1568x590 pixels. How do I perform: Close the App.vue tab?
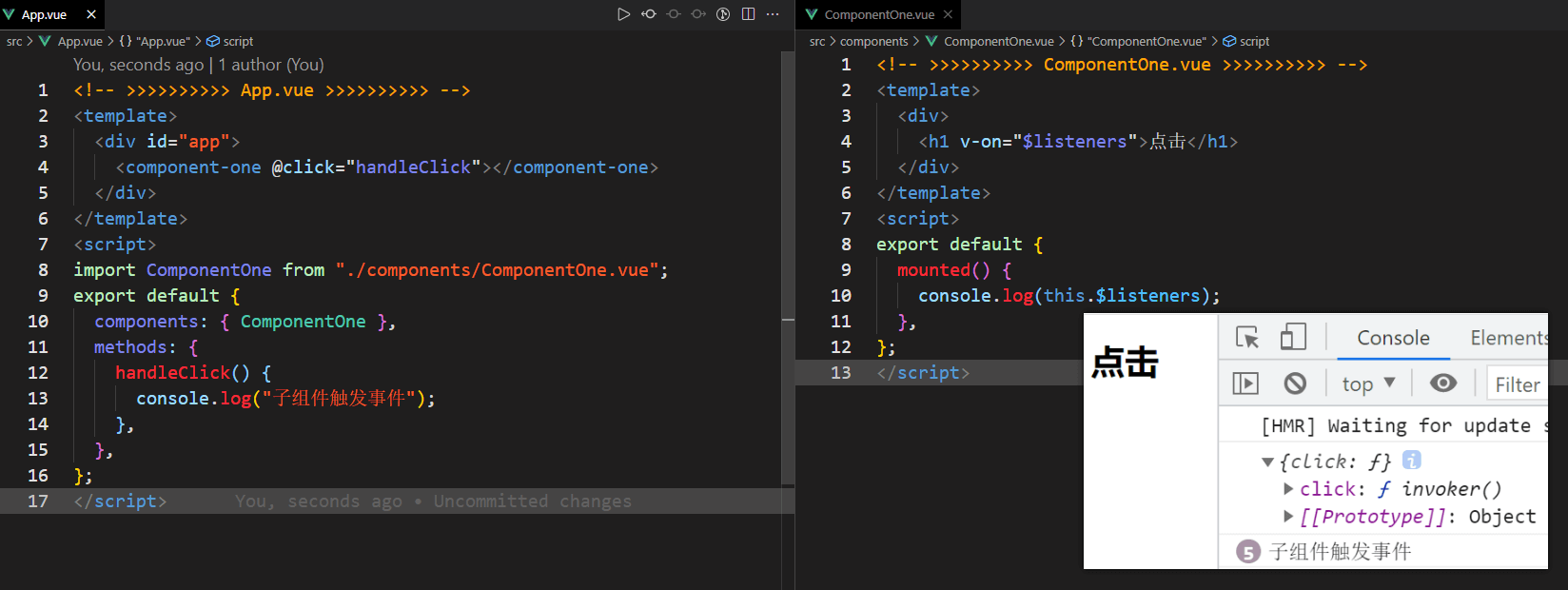(x=91, y=14)
